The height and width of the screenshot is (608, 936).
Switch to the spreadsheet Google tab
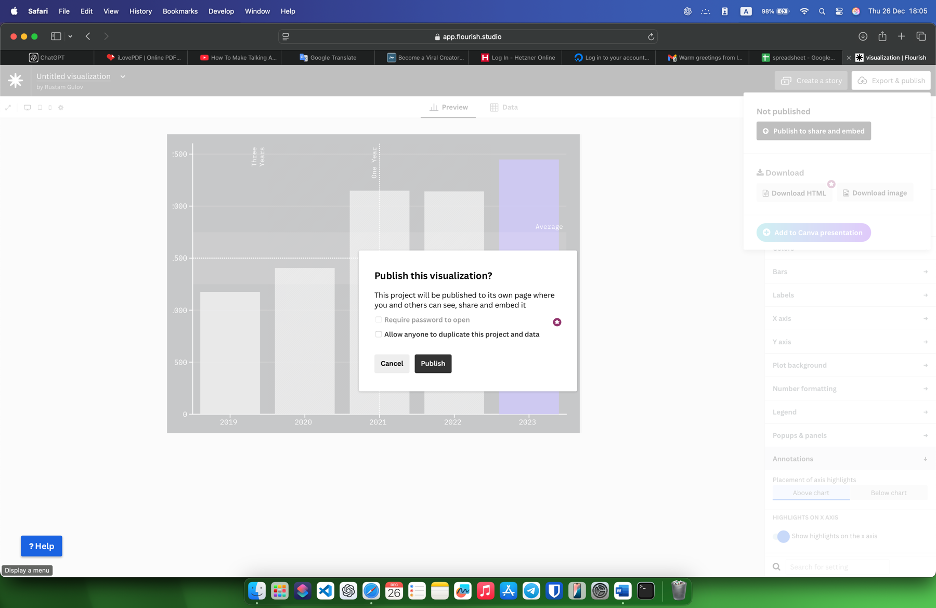797,58
